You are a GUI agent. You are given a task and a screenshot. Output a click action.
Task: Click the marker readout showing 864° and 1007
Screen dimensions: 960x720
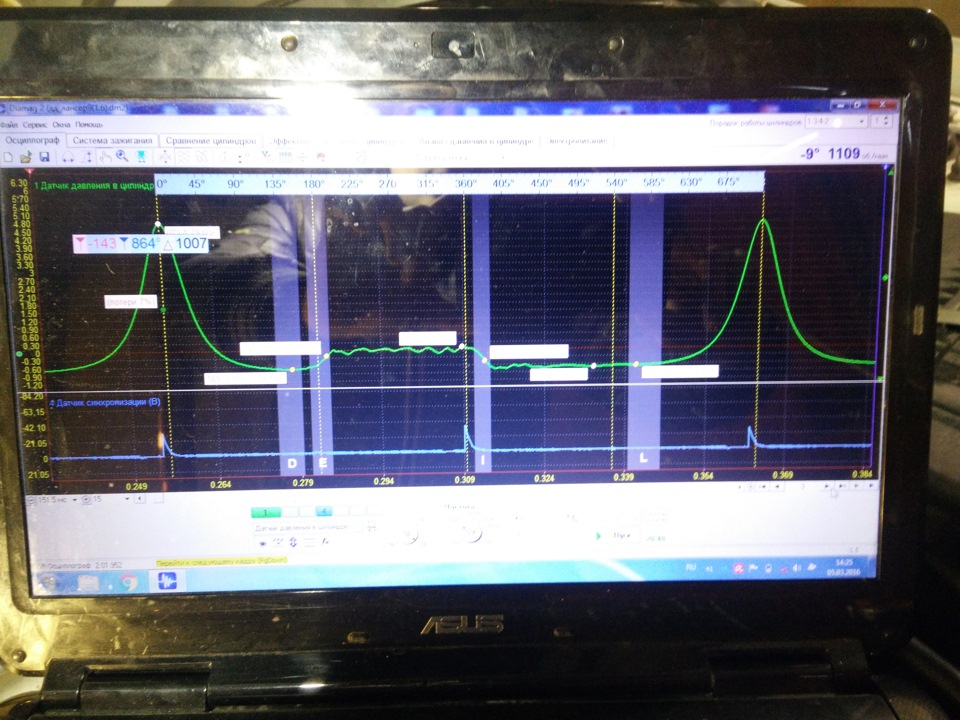pos(141,244)
